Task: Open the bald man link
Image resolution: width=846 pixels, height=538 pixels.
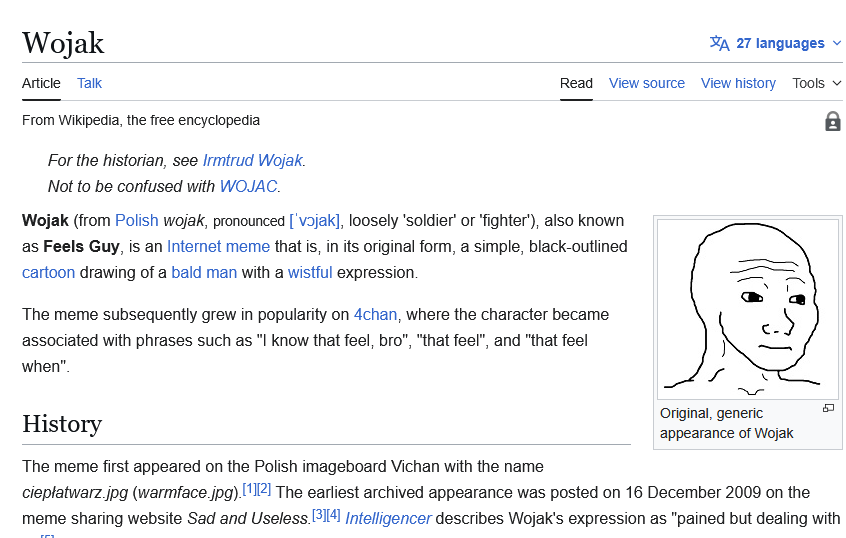Action: tap(204, 272)
